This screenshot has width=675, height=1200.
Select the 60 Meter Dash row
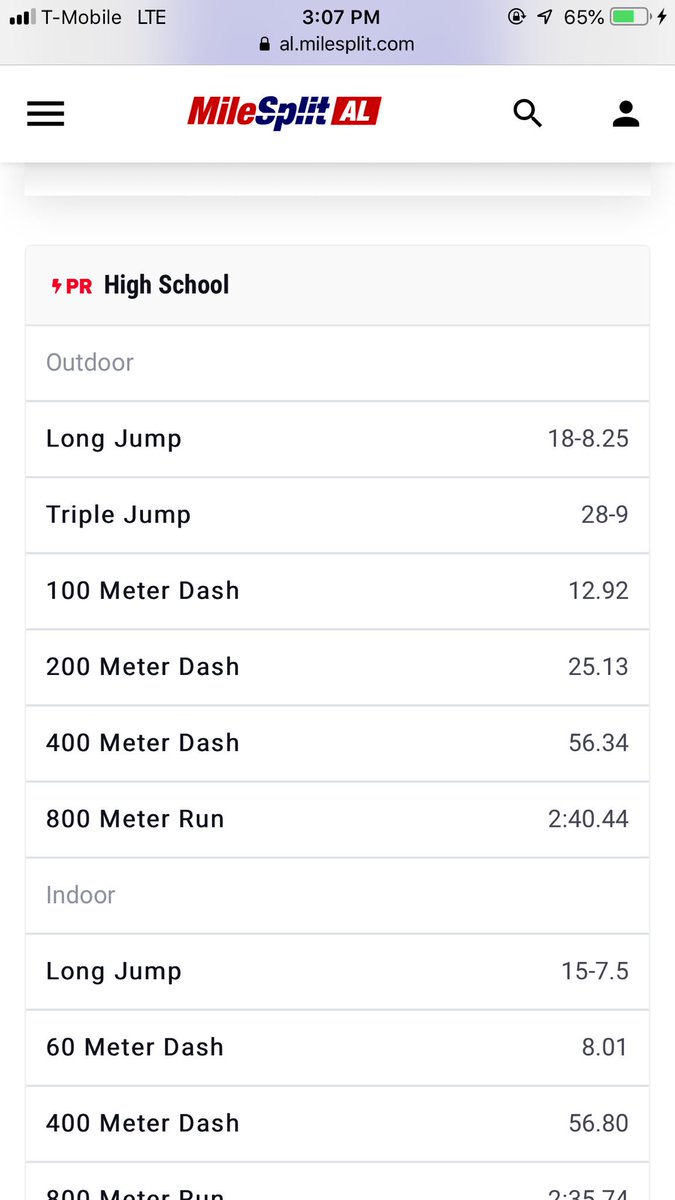(337, 1047)
